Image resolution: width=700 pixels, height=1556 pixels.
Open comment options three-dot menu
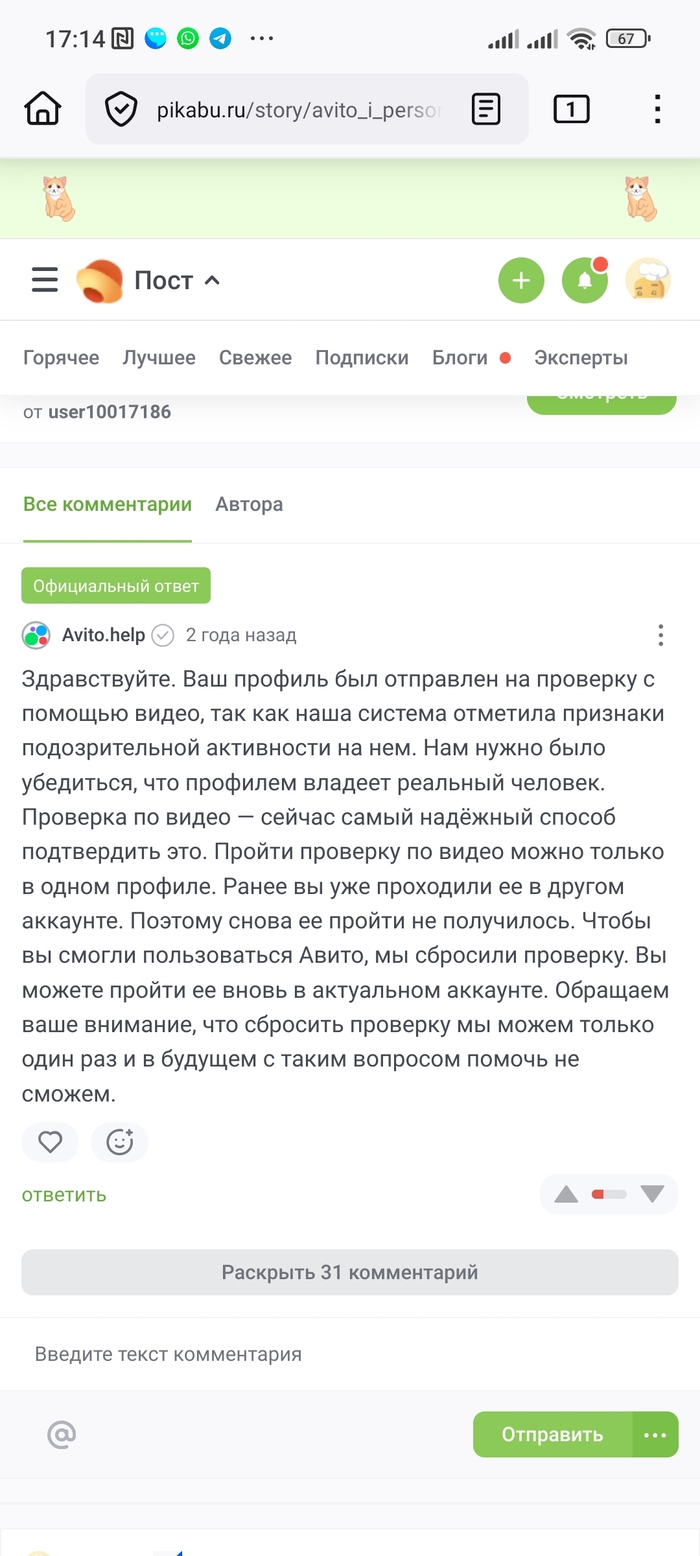[x=660, y=635]
